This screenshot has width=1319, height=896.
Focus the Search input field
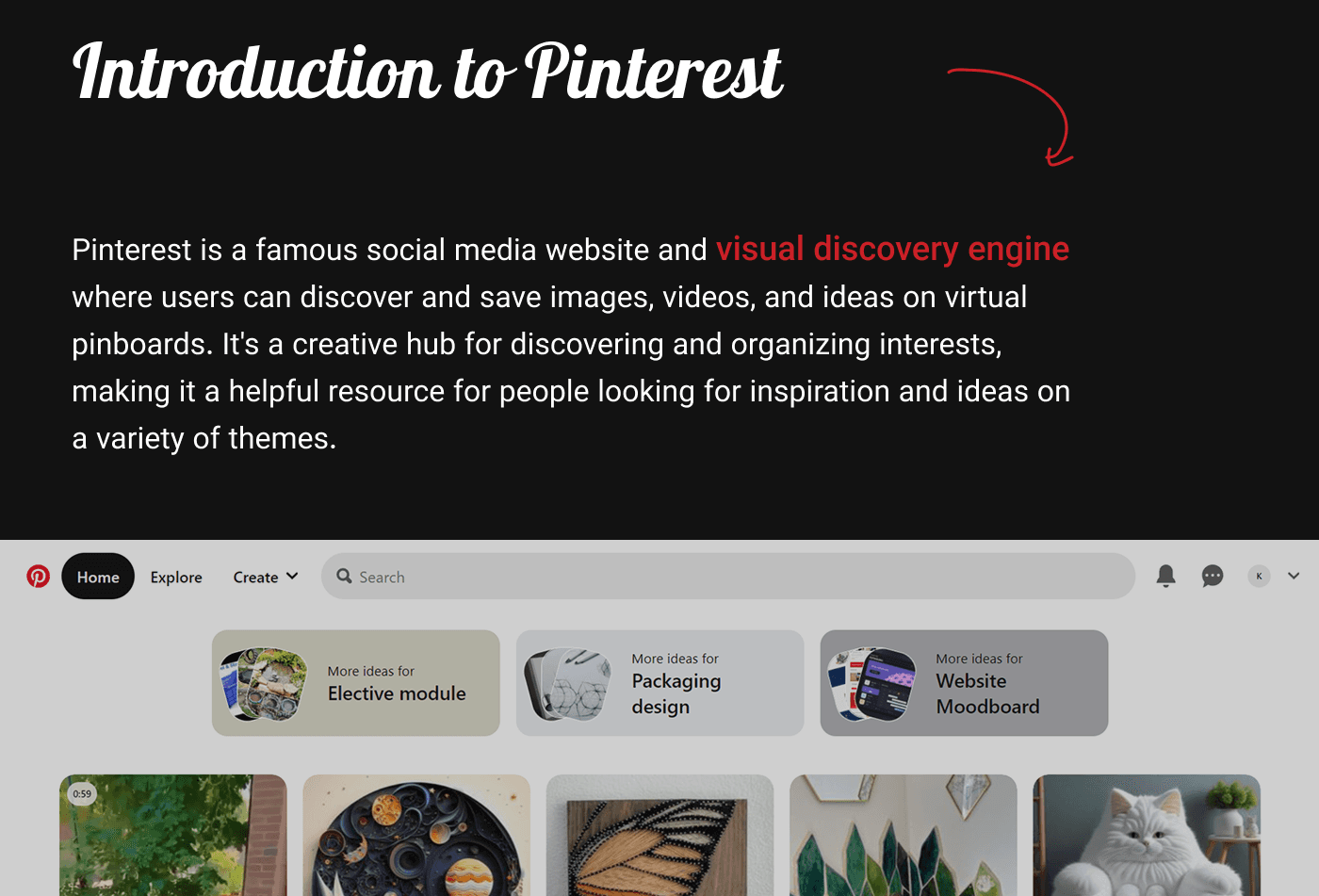(728, 576)
